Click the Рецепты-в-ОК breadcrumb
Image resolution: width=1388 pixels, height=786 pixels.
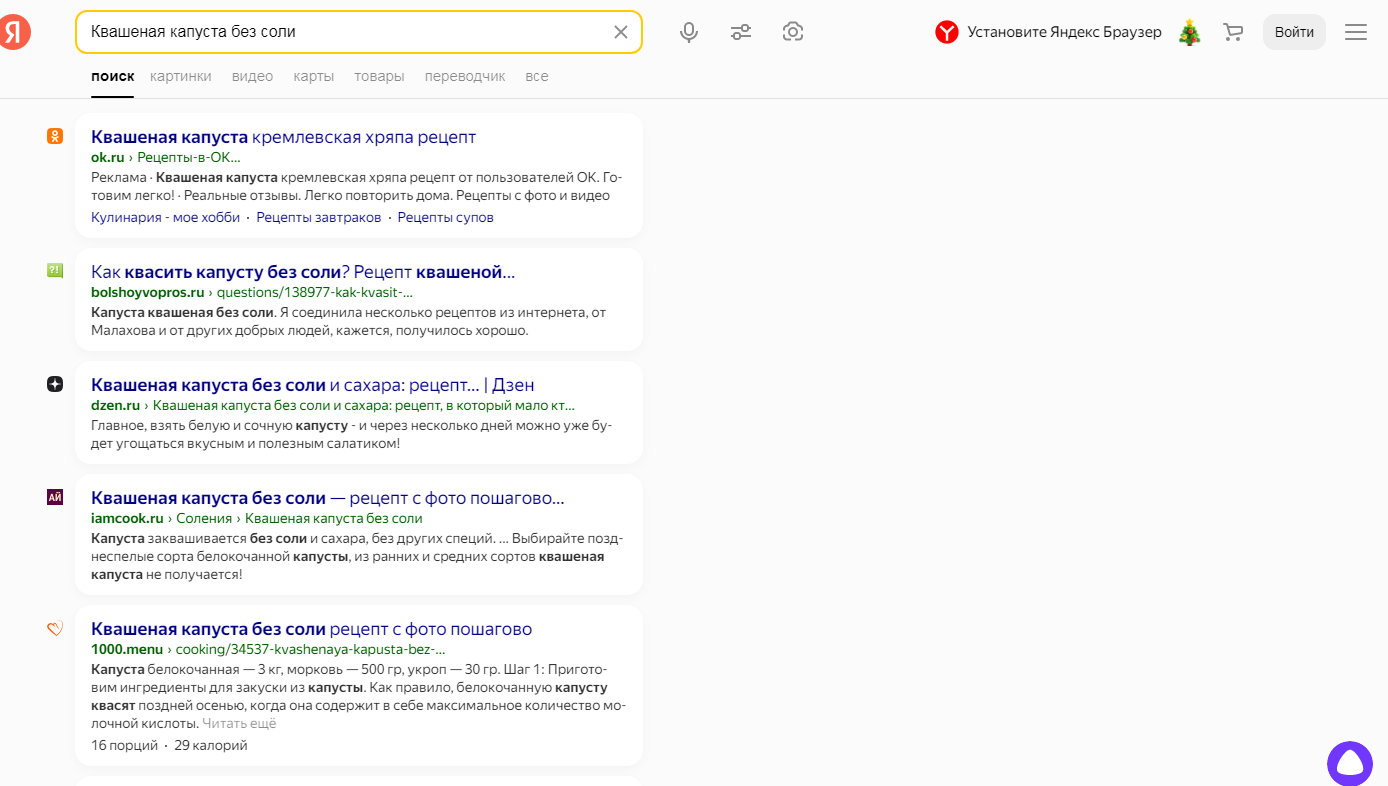[189, 157]
